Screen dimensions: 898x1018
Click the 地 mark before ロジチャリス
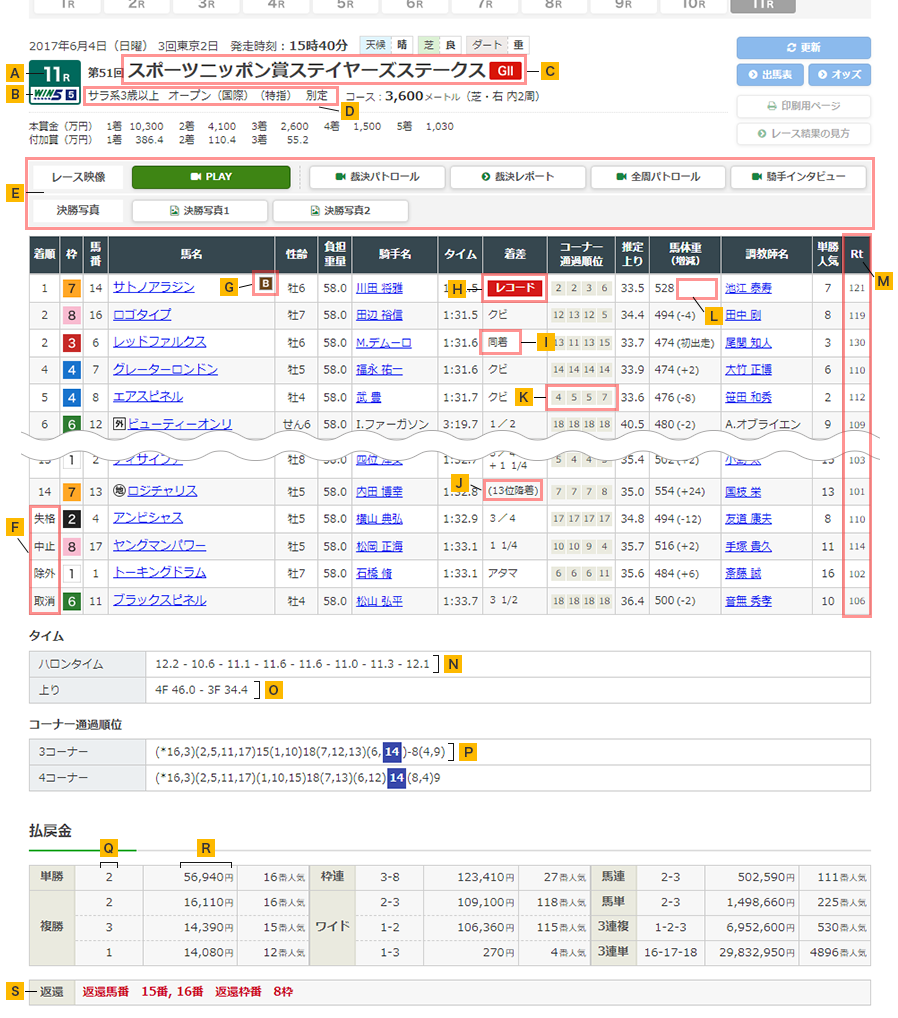118,491
